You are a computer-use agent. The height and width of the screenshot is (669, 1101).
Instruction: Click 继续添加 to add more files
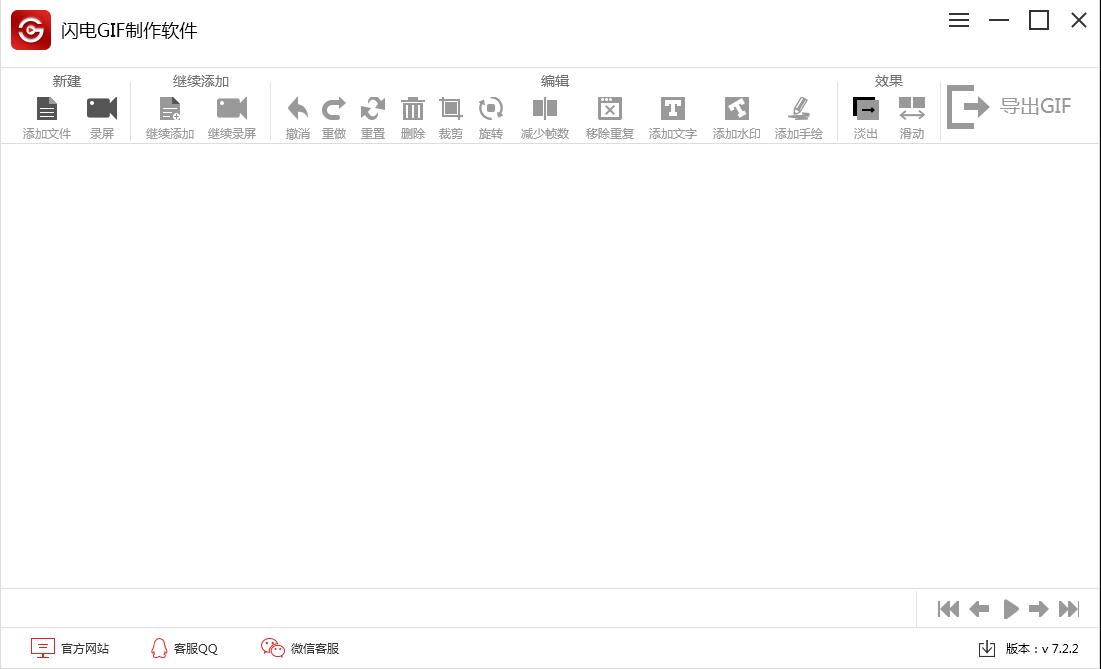[168, 113]
